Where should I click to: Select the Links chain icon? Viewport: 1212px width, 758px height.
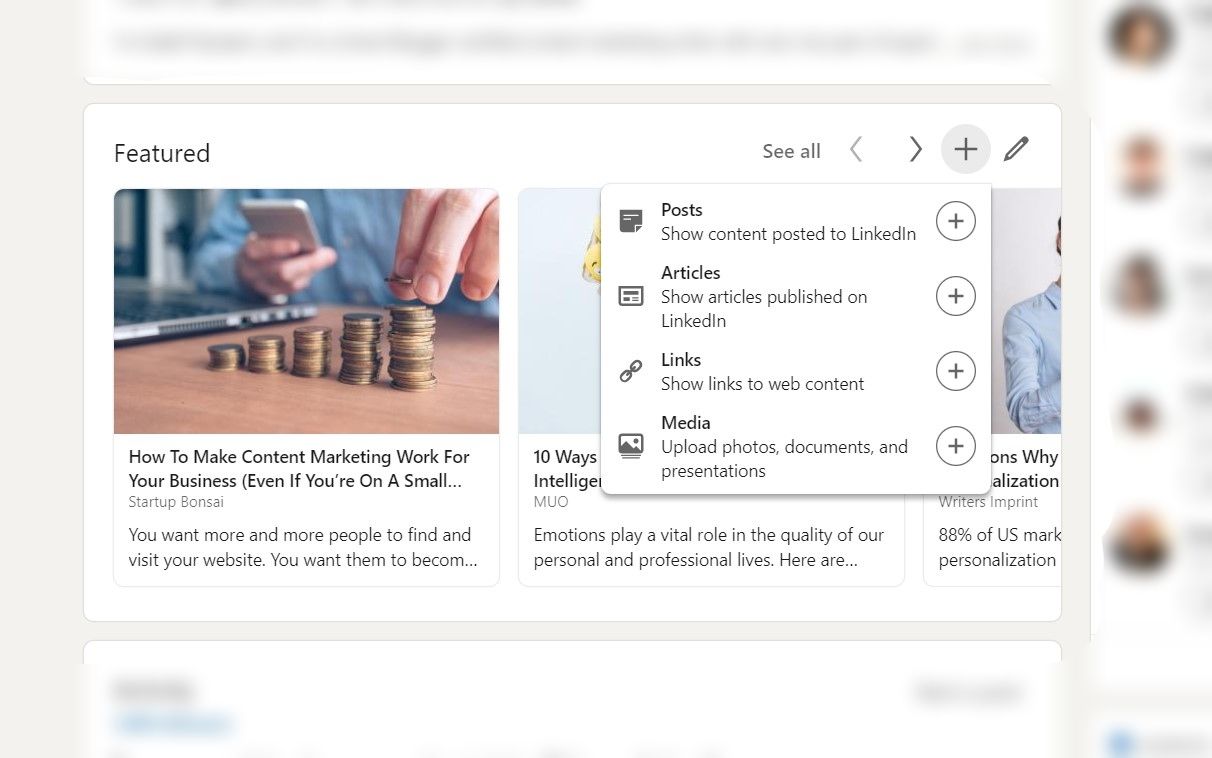click(631, 370)
